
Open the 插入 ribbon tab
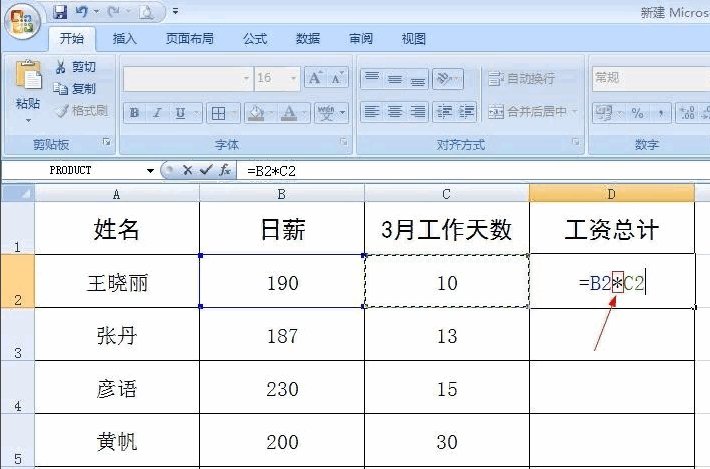(x=124, y=38)
